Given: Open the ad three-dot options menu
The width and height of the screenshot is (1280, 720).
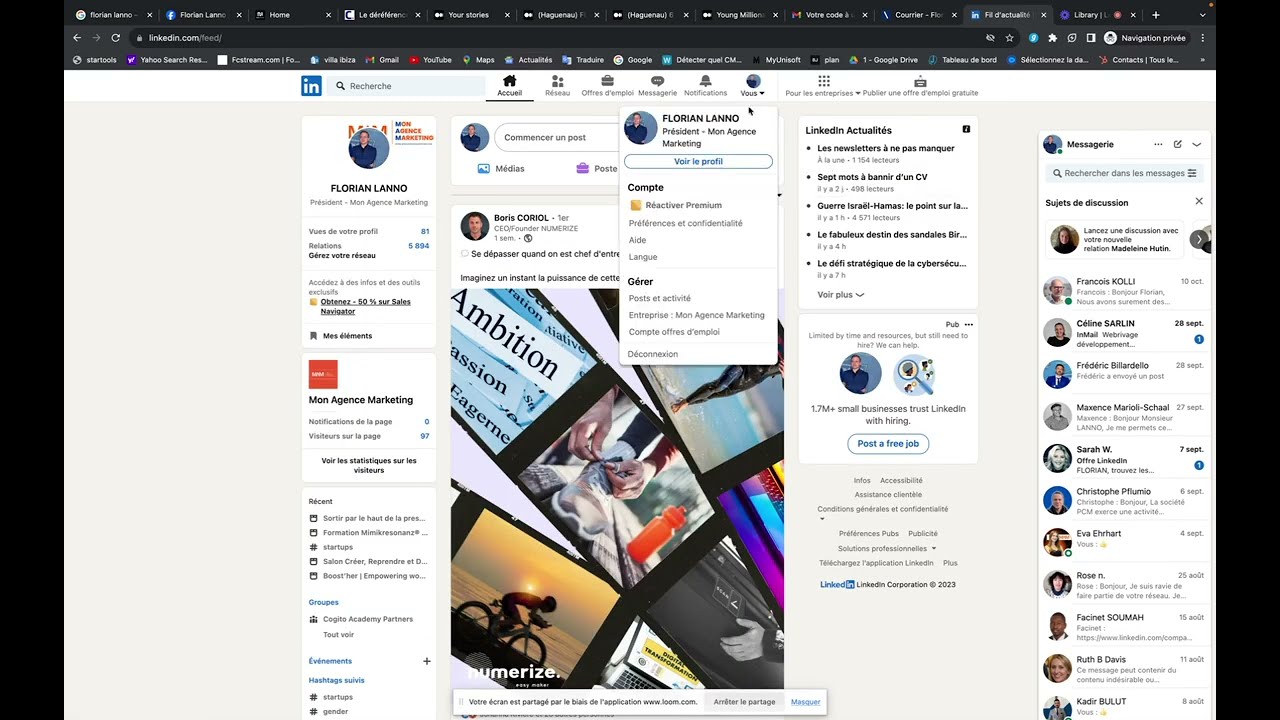Looking at the screenshot, I should pyautogui.click(x=968, y=325).
